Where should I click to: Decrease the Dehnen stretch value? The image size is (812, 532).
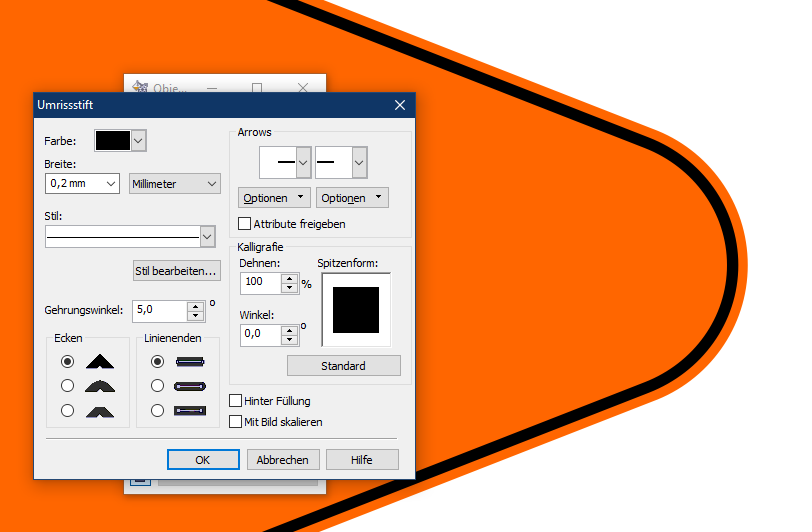coord(289,288)
